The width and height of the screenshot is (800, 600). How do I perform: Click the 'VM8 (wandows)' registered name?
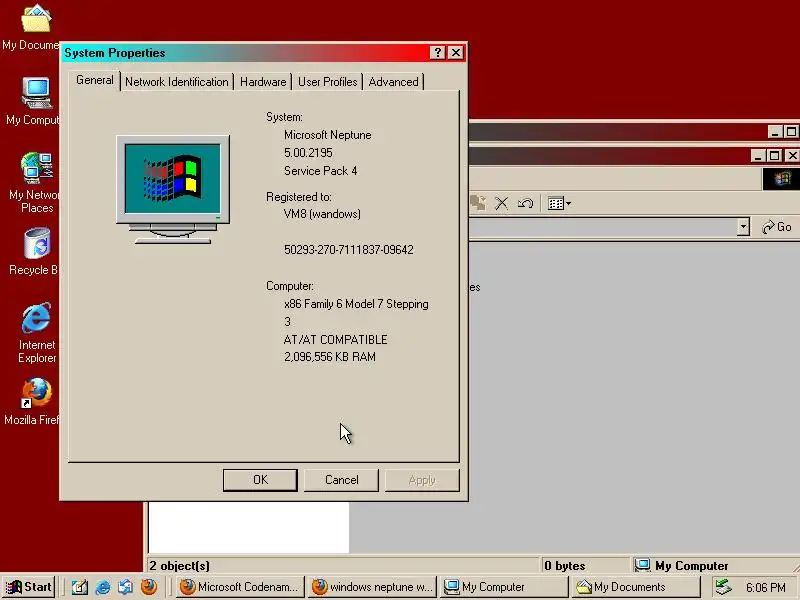coord(322,214)
